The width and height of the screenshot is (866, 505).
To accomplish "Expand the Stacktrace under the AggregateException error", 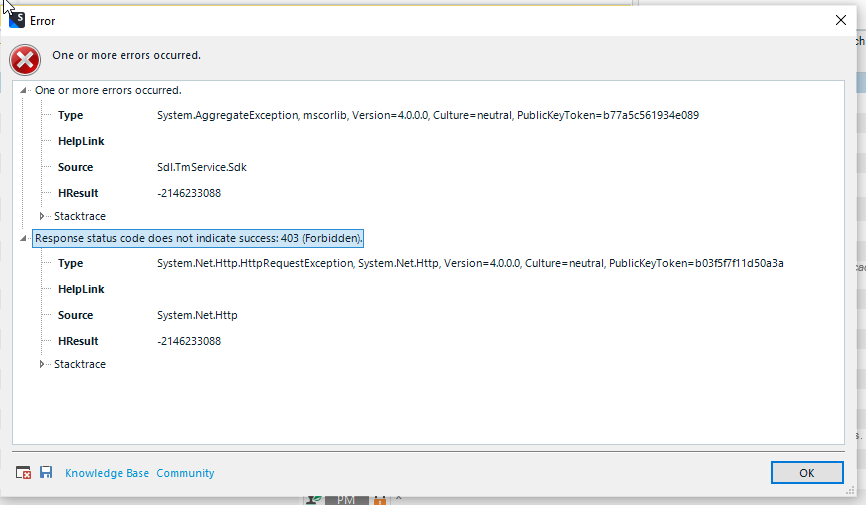I will [x=42, y=216].
